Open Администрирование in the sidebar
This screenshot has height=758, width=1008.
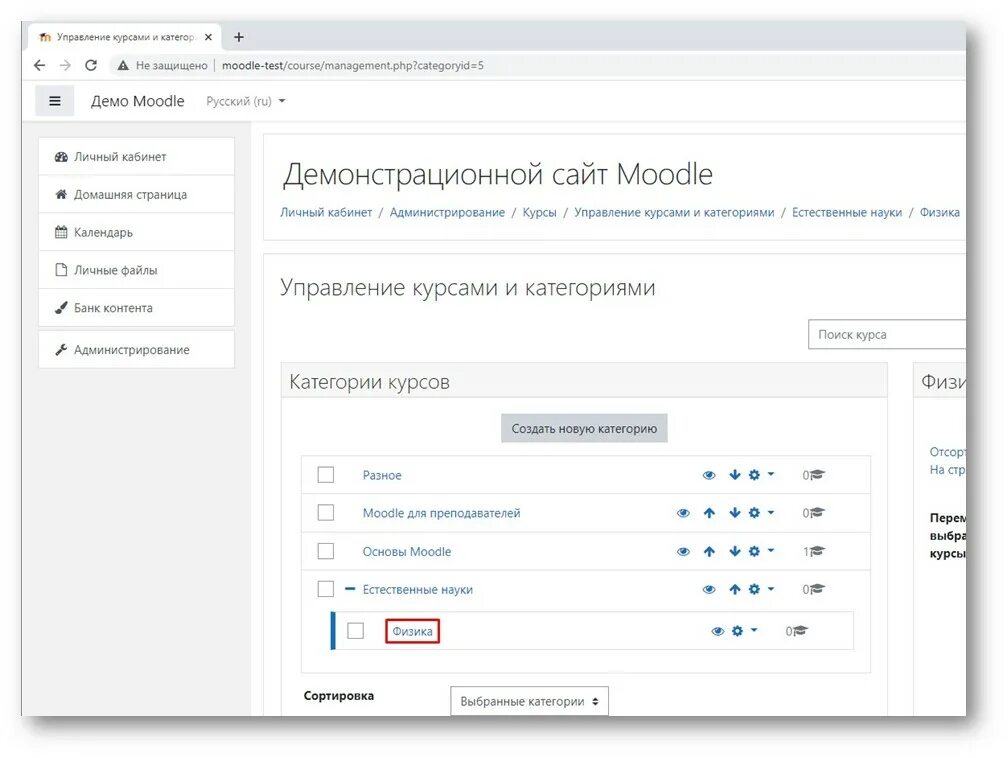[136, 350]
